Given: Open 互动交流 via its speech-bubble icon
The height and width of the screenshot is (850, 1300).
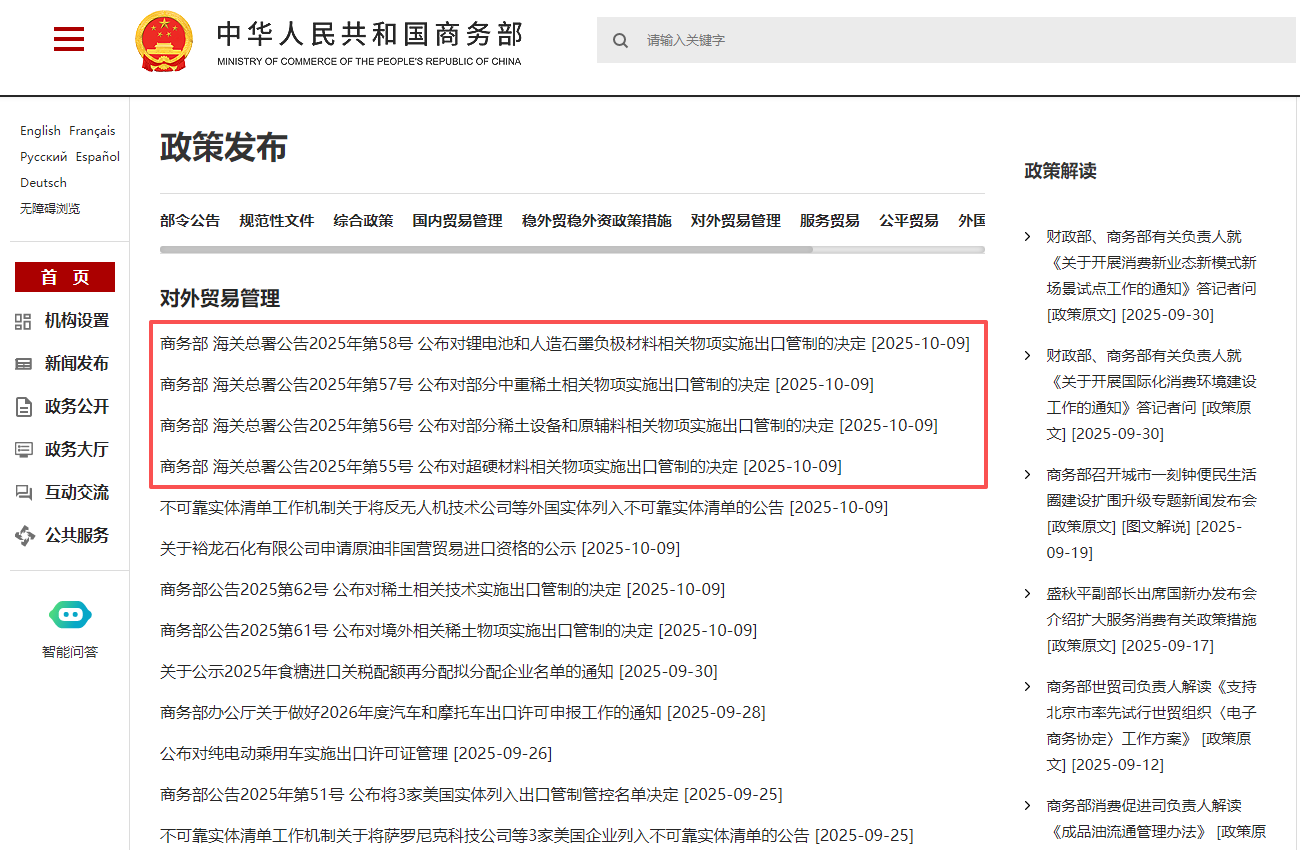Looking at the screenshot, I should coord(22,492).
